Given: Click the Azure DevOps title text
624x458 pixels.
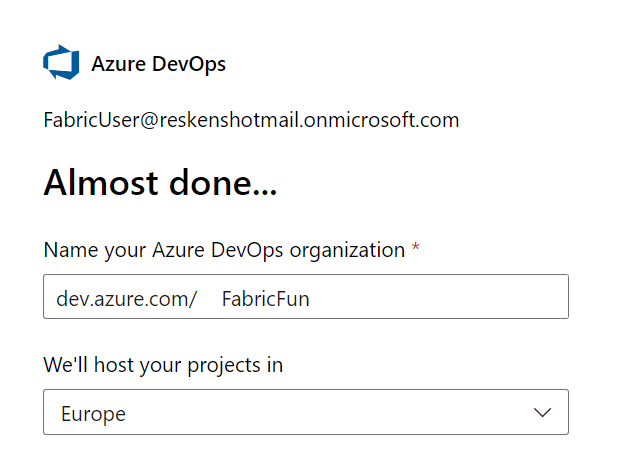Looking at the screenshot, I should [158, 64].
